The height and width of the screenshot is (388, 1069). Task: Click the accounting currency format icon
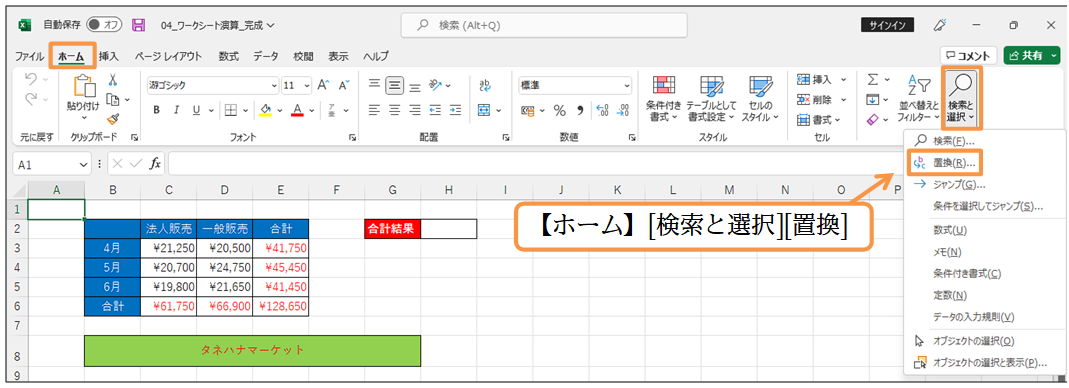coord(527,110)
